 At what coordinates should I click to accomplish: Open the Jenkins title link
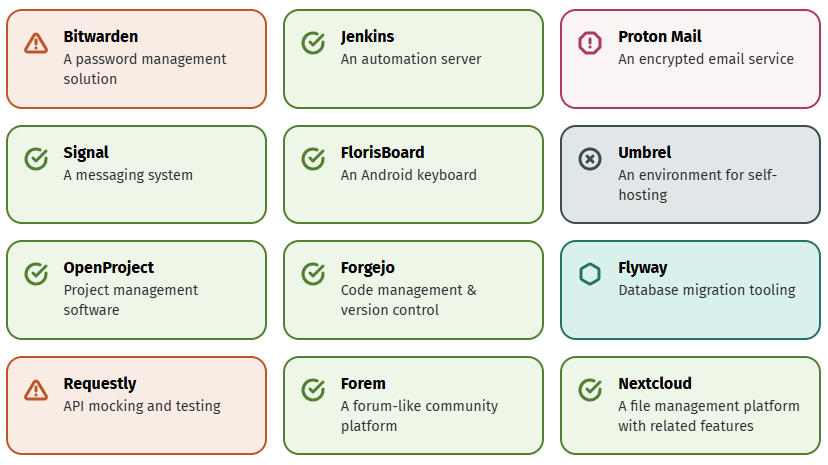pyautogui.click(x=367, y=36)
